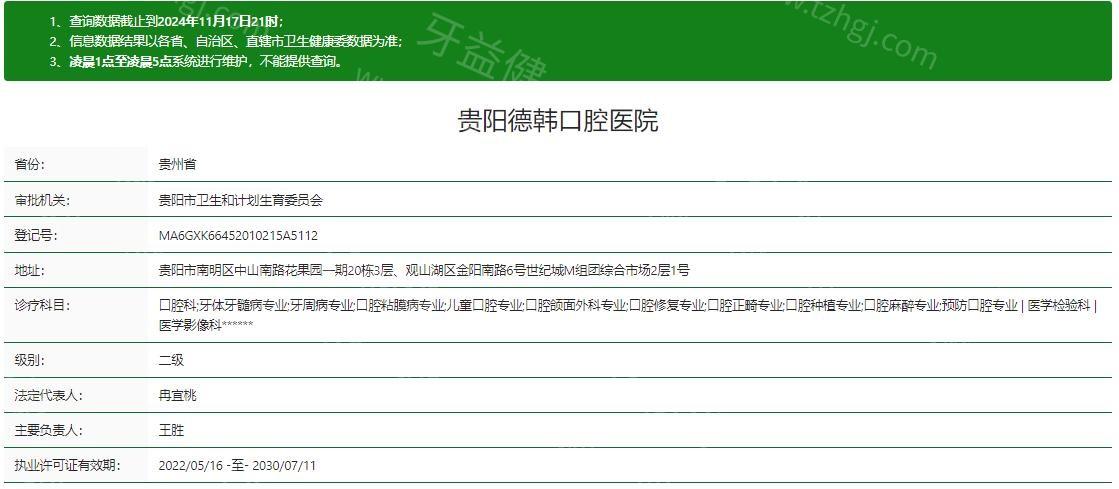The image size is (1119, 489).
Task: Click the 登记号 field label
Action: (x=36, y=236)
